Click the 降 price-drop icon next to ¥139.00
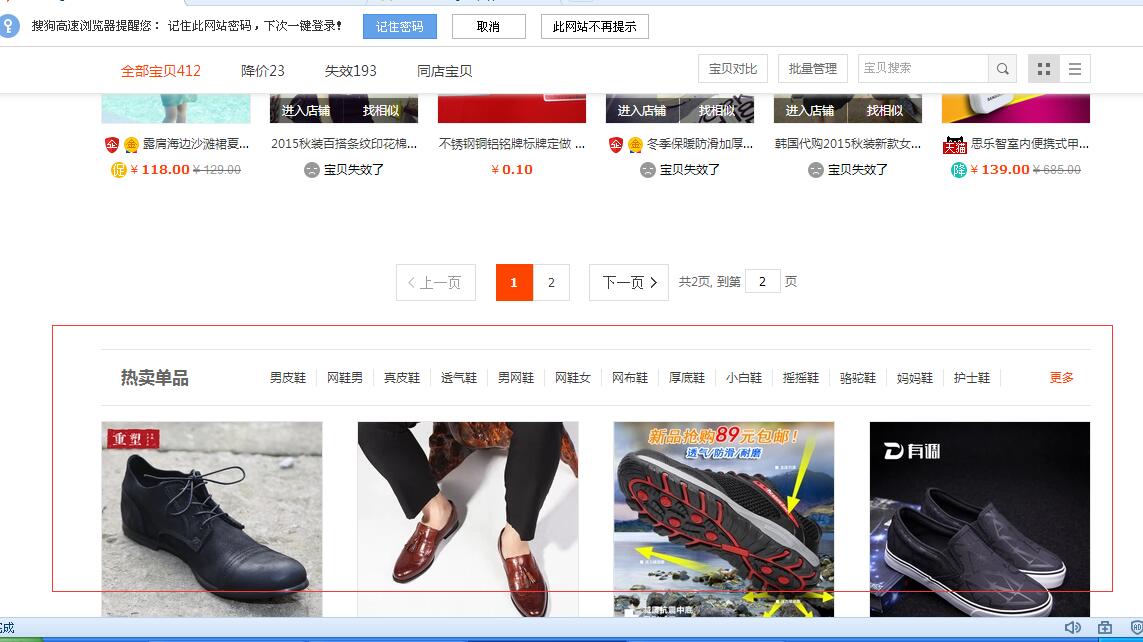The height and width of the screenshot is (642, 1143). pos(958,169)
